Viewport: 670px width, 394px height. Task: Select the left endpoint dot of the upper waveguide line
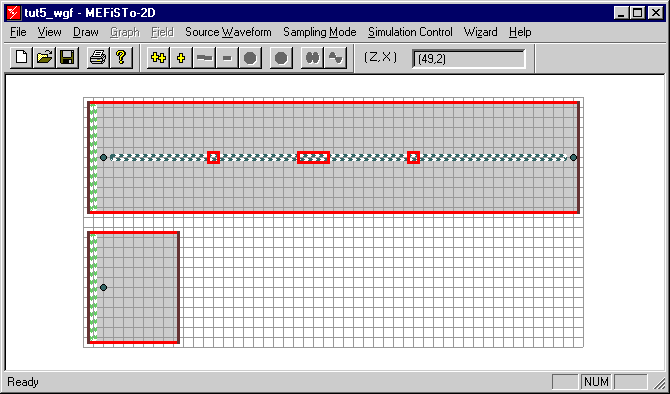tap(103, 158)
